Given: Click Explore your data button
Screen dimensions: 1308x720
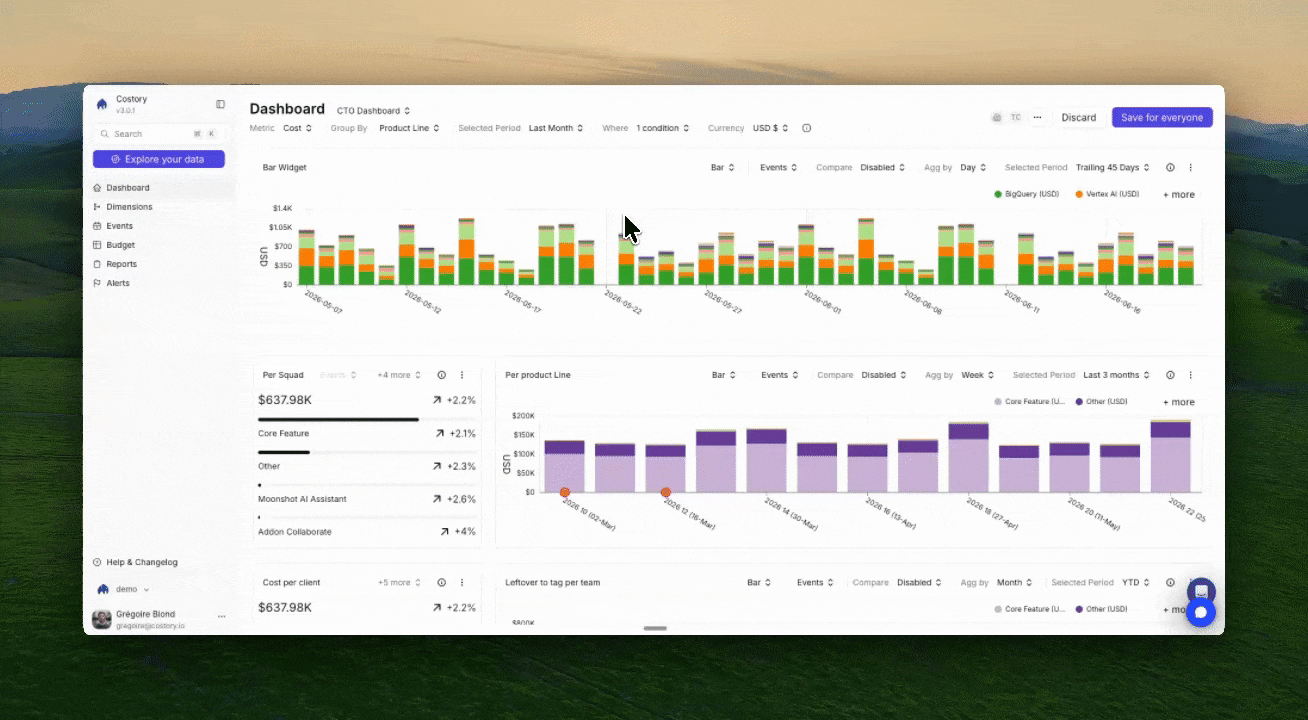Looking at the screenshot, I should [x=159, y=159].
